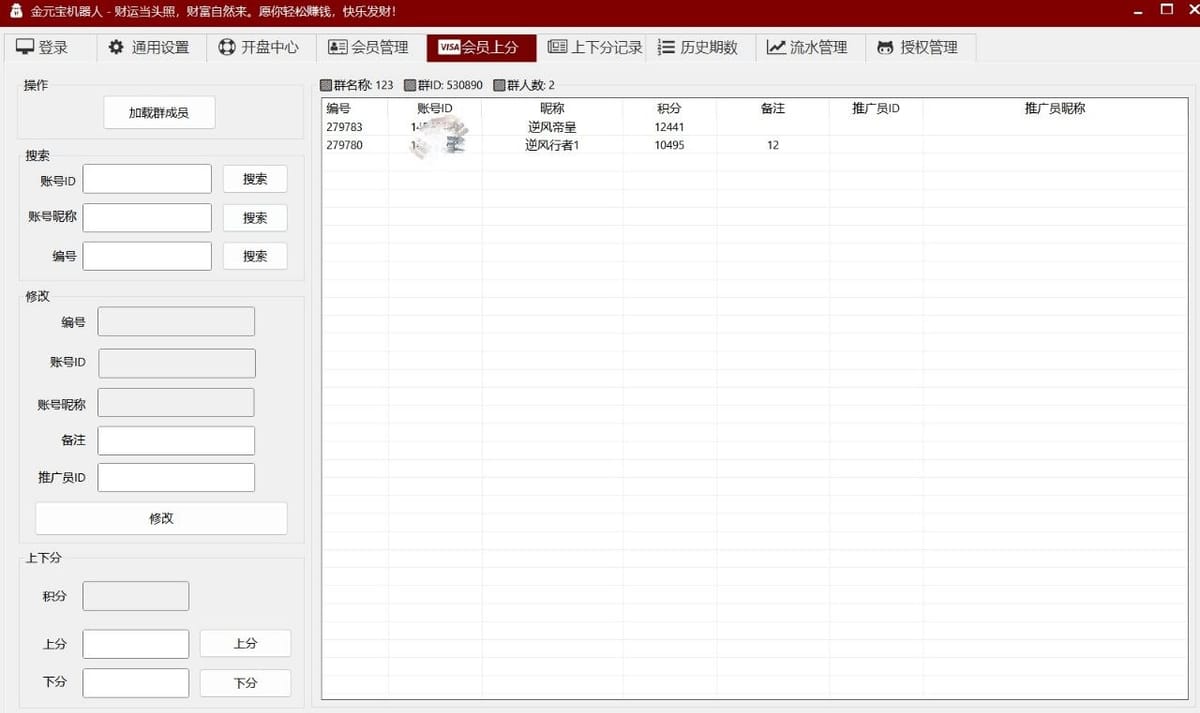Focus the 编号 input in the 搜索 section
The height and width of the screenshot is (713, 1200).
tap(147, 256)
